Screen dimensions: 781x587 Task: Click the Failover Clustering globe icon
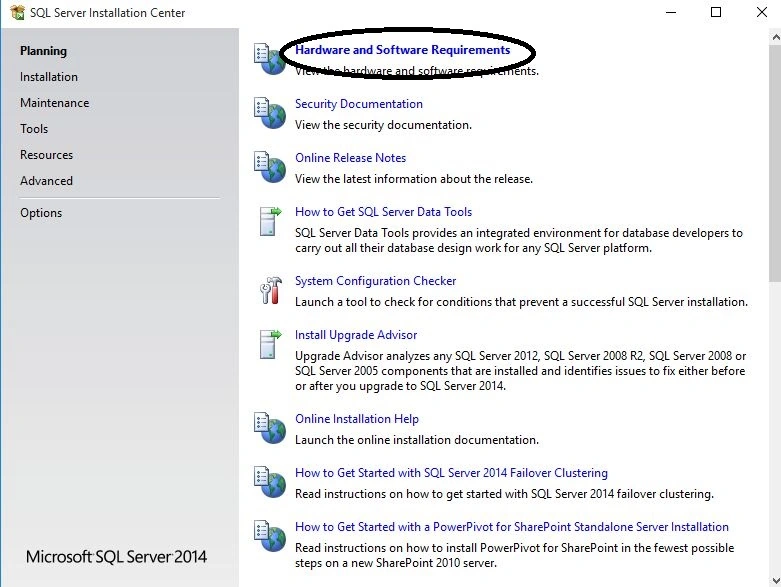click(x=270, y=482)
